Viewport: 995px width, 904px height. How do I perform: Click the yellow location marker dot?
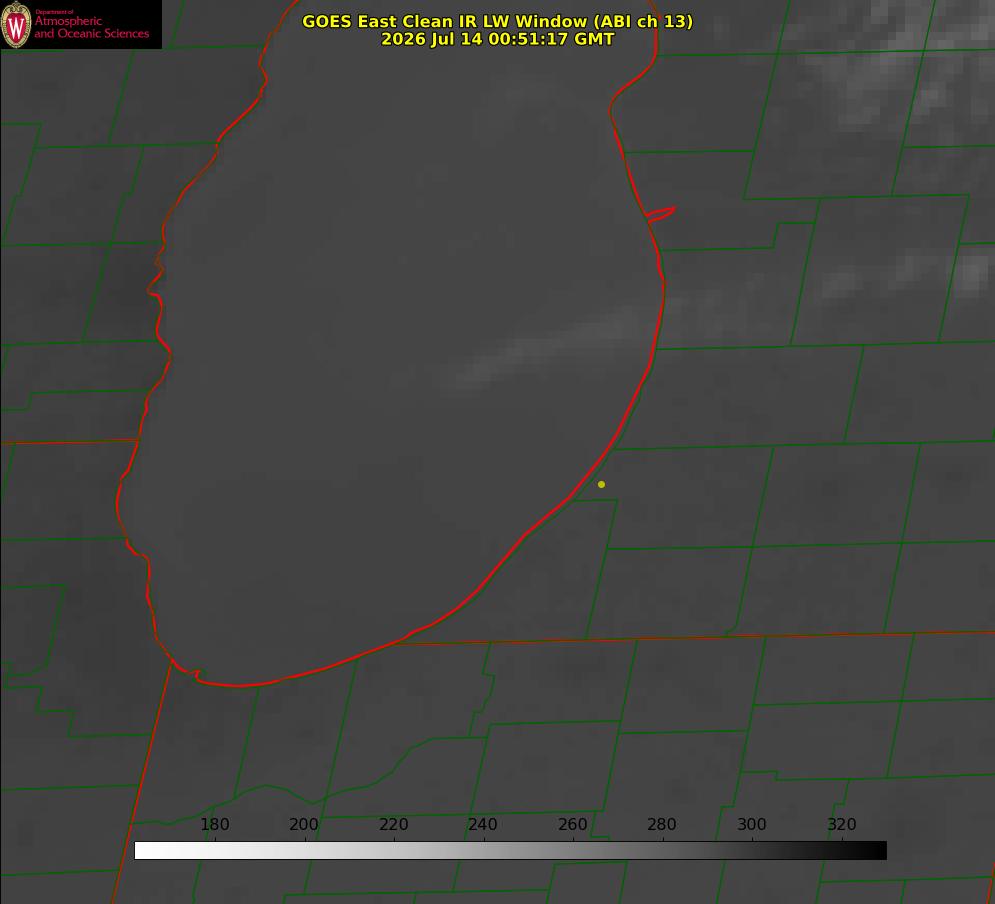[x=601, y=484]
